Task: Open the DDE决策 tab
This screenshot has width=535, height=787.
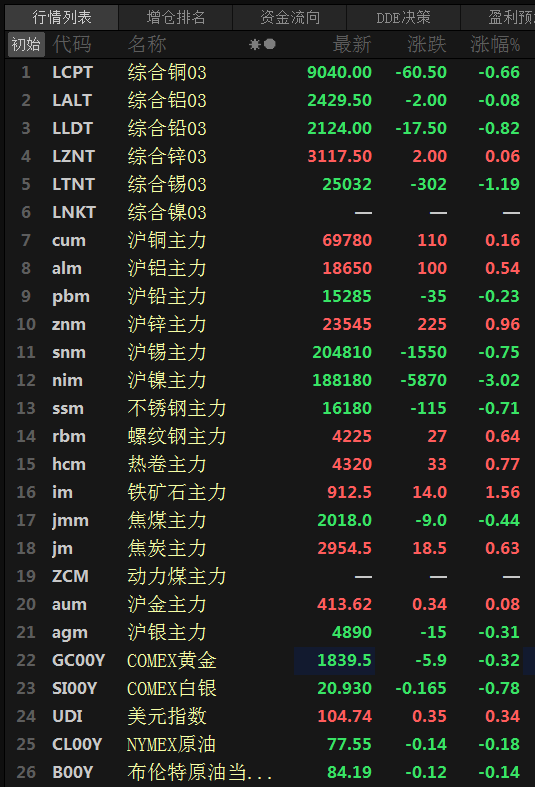Action: tap(404, 18)
